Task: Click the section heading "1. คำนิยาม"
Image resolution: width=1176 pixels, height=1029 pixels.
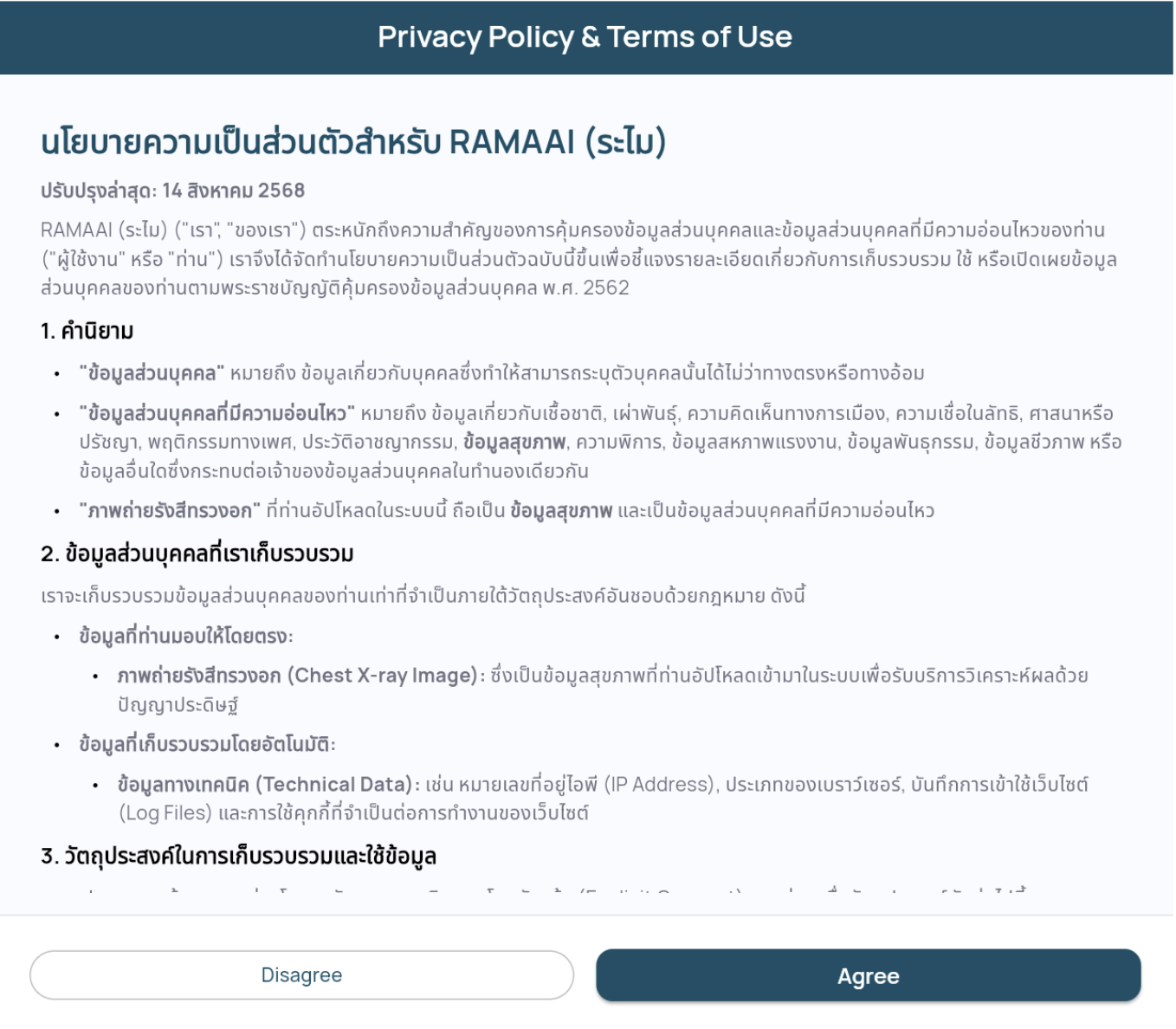Action: coord(87,331)
